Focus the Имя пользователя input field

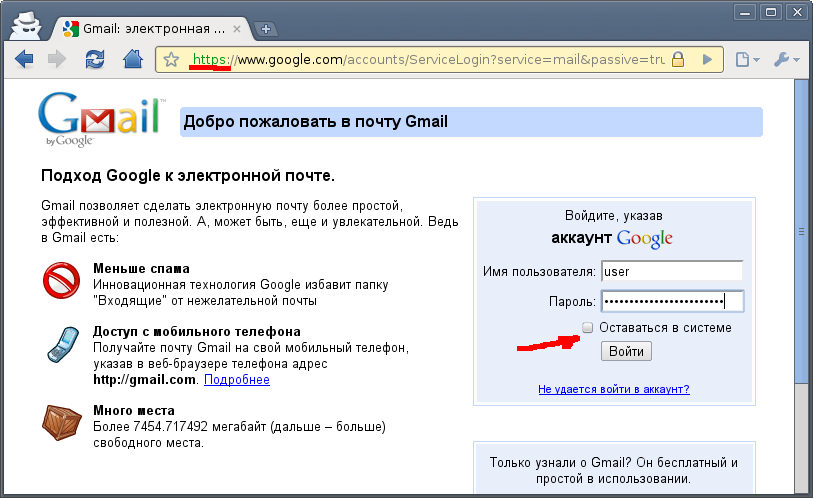point(672,271)
